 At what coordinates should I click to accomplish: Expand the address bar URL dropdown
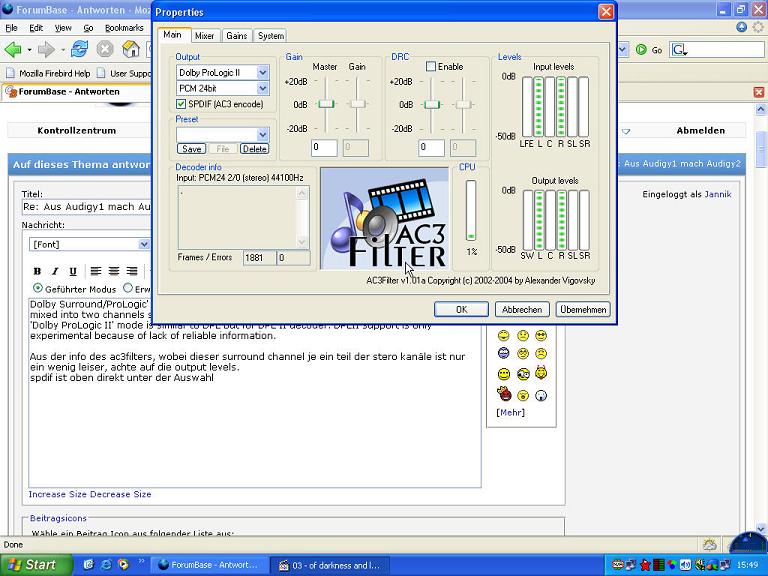pyautogui.click(x=623, y=49)
